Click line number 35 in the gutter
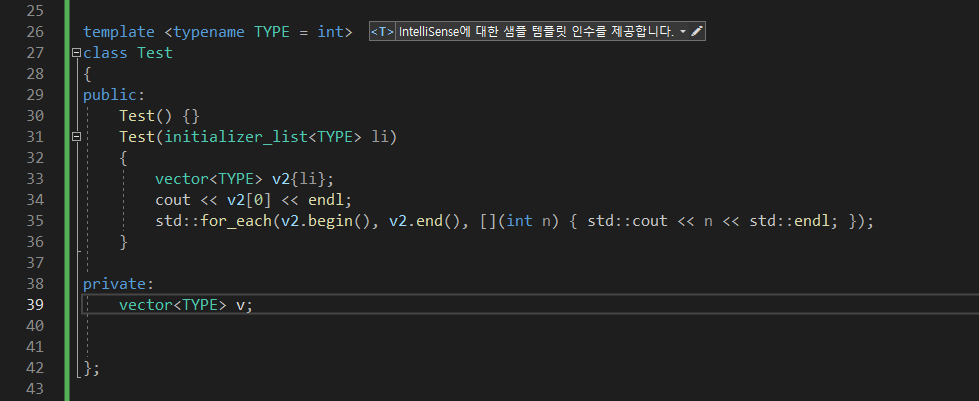The height and width of the screenshot is (401, 979). point(36,220)
